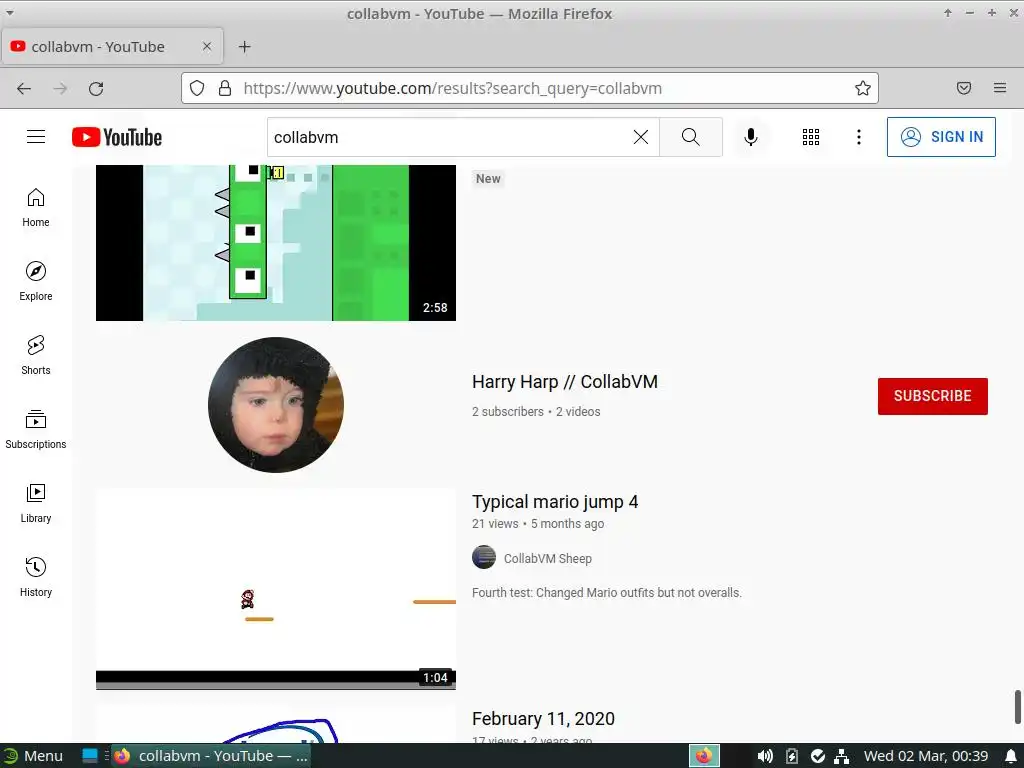The image size is (1024, 768).
Task: Open window menu arrow in title bar
Action: 10,12
